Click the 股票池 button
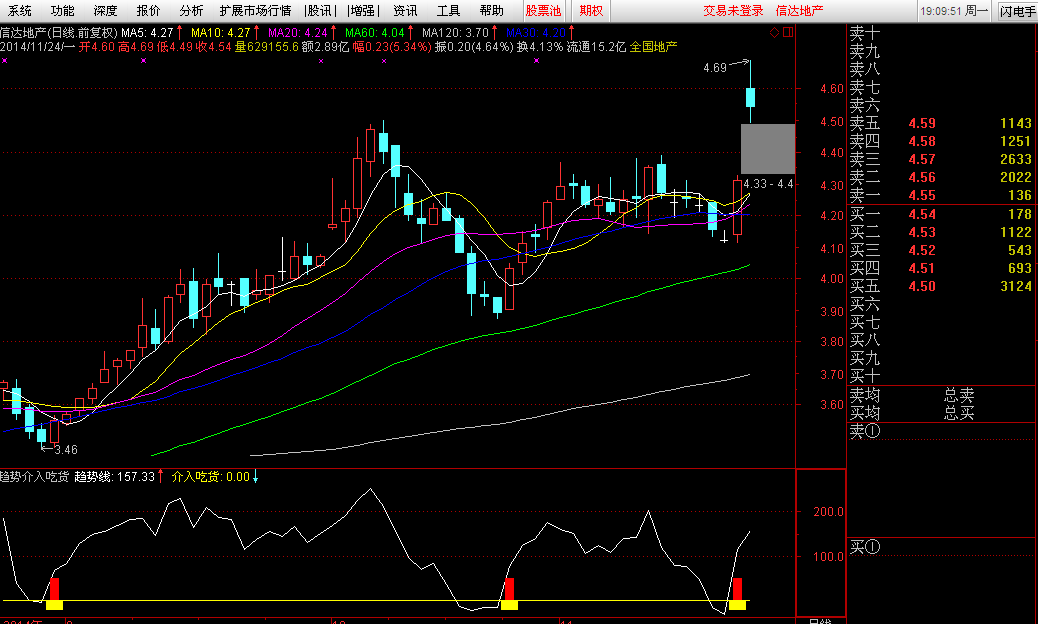Image resolution: width=1038 pixels, height=624 pixels. (543, 11)
